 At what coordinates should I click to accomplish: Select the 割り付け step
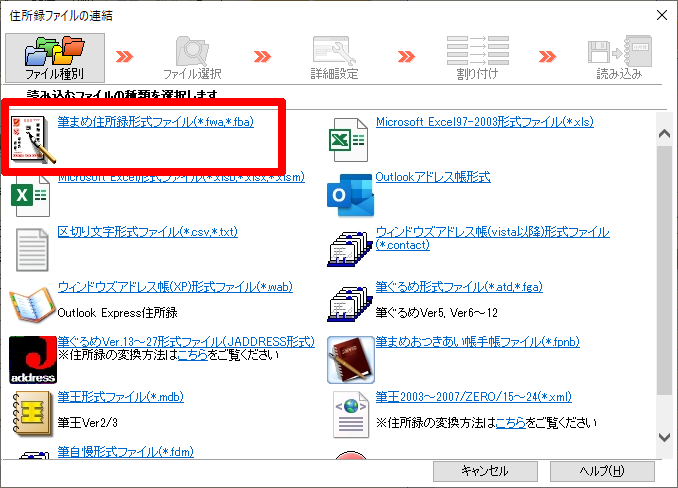[477, 58]
